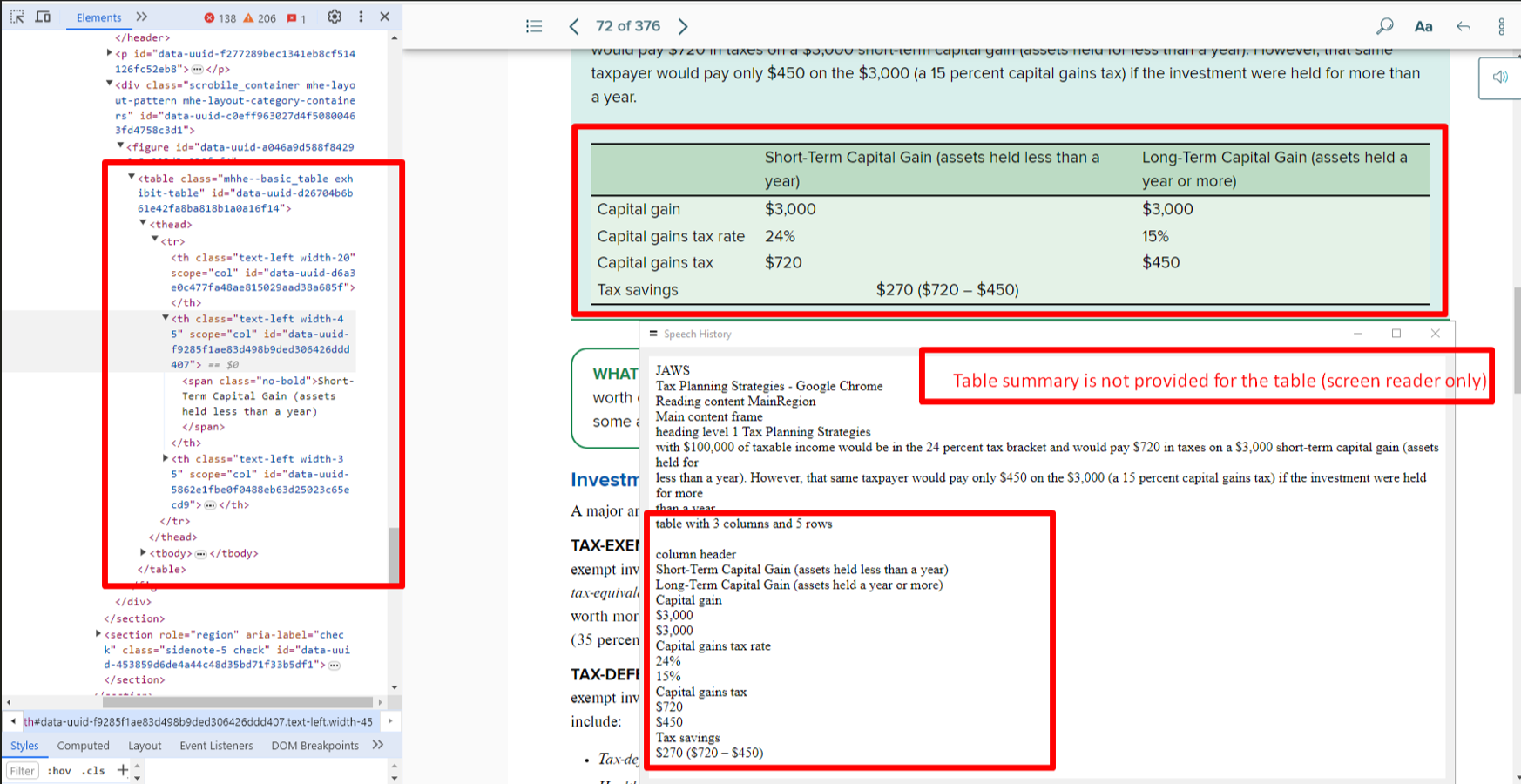Click the horizontal scrollbar of the DOM tree
1521x784 pixels.
click(238, 702)
